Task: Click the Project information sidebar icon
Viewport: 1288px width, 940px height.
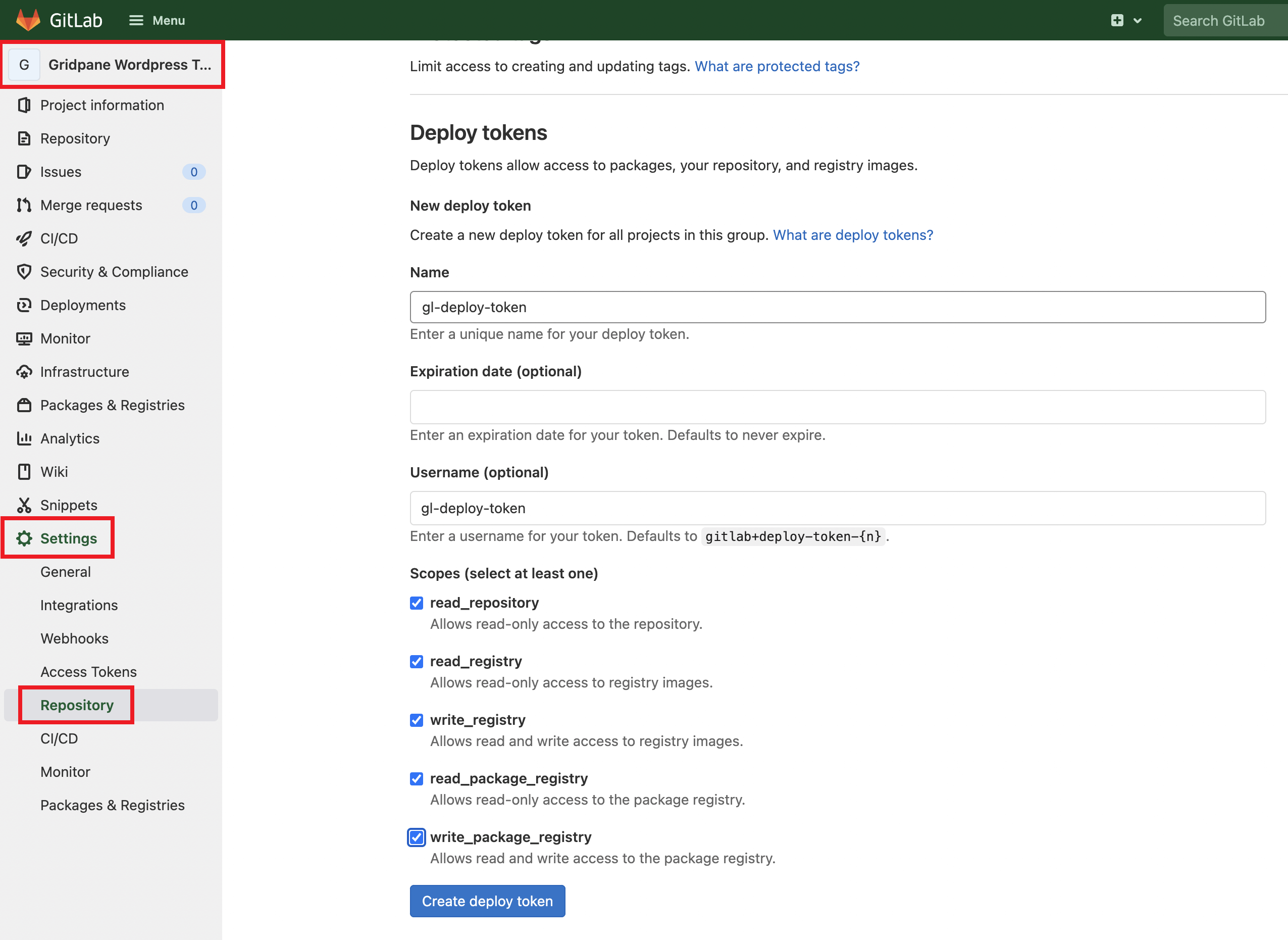Action: pos(24,105)
